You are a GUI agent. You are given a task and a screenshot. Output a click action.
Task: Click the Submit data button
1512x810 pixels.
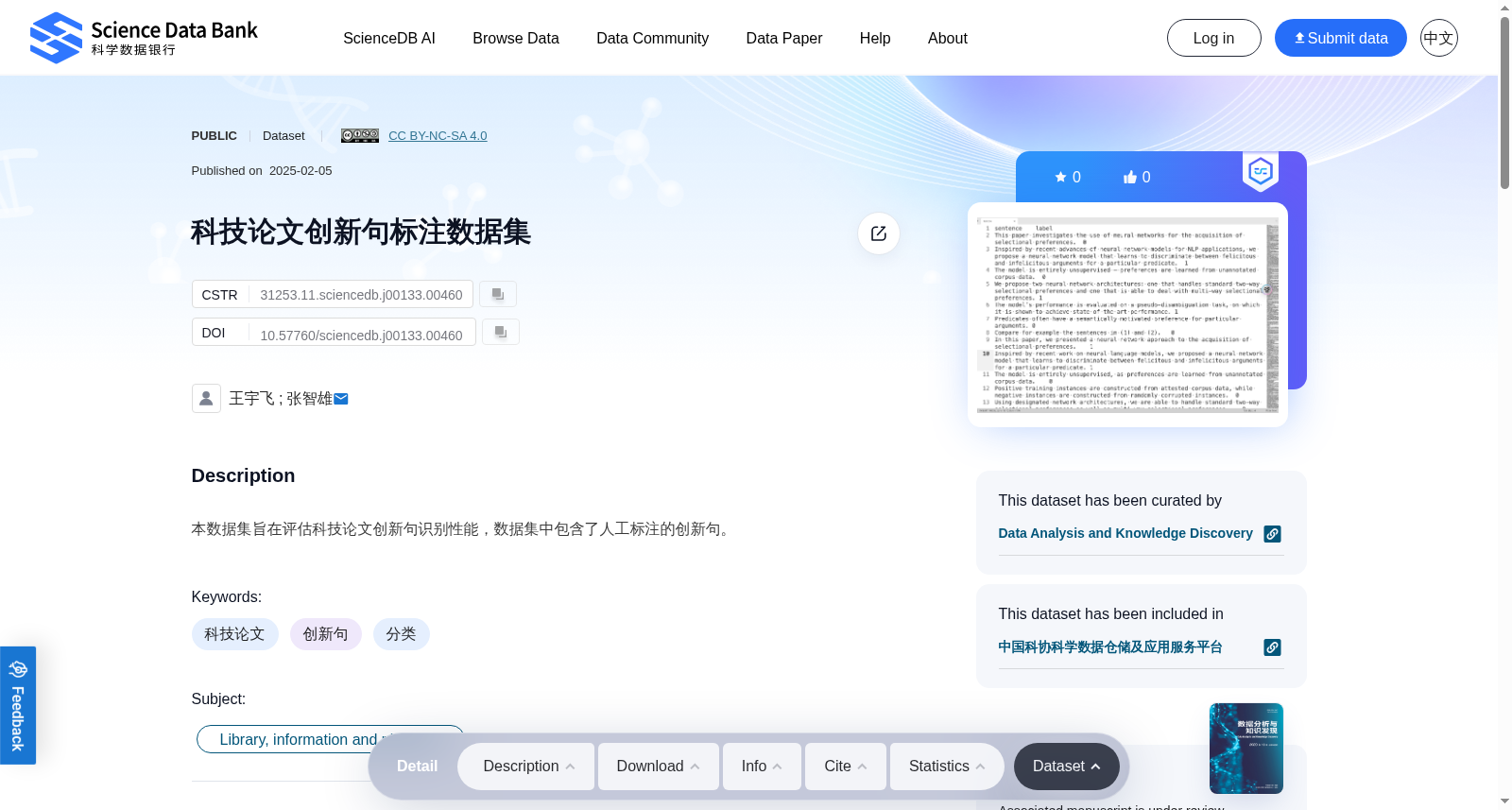coord(1340,38)
